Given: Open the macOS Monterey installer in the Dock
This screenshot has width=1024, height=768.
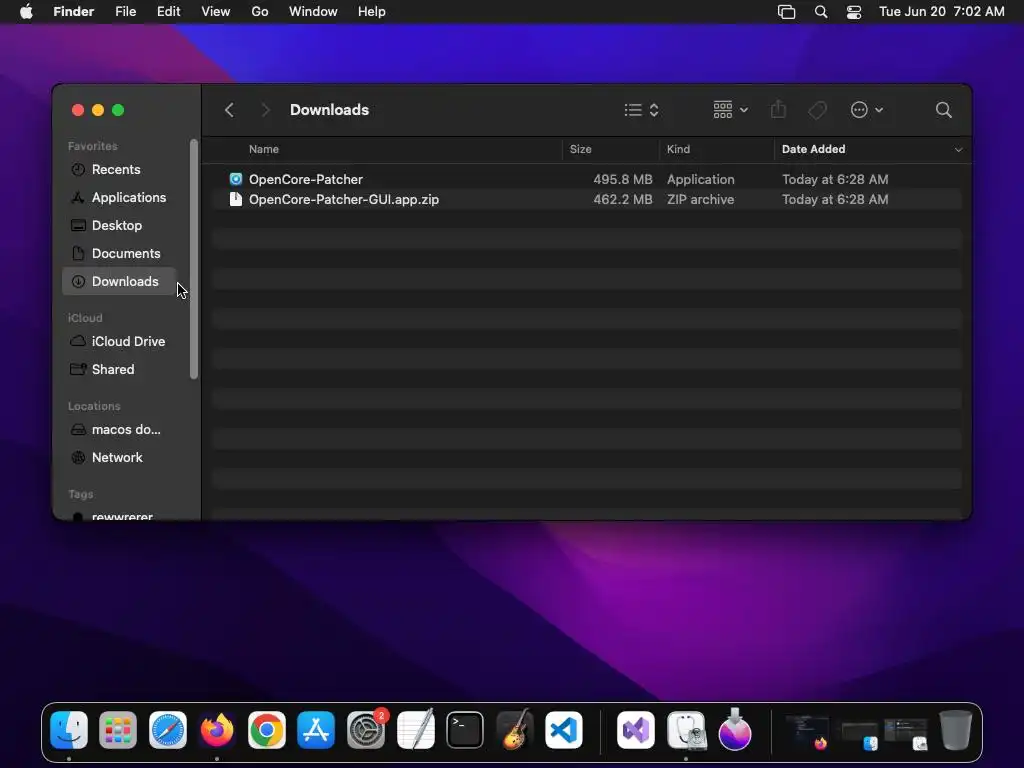Looking at the screenshot, I should (735, 729).
